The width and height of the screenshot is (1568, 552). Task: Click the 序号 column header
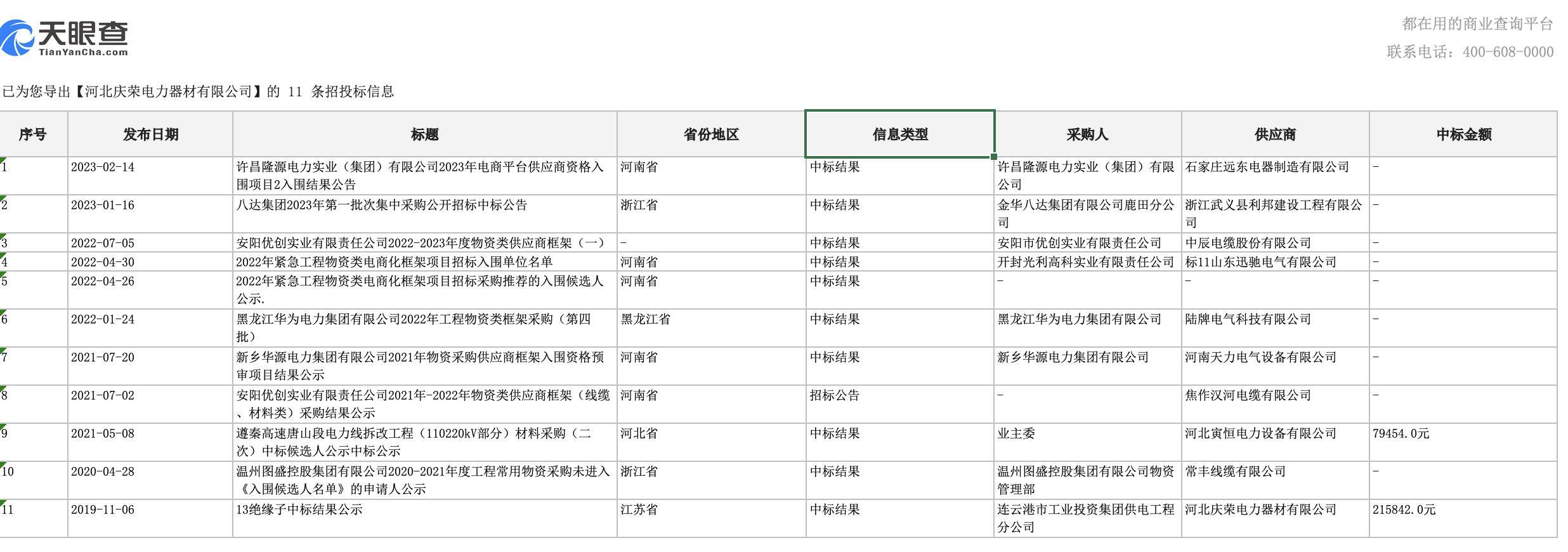[33, 135]
